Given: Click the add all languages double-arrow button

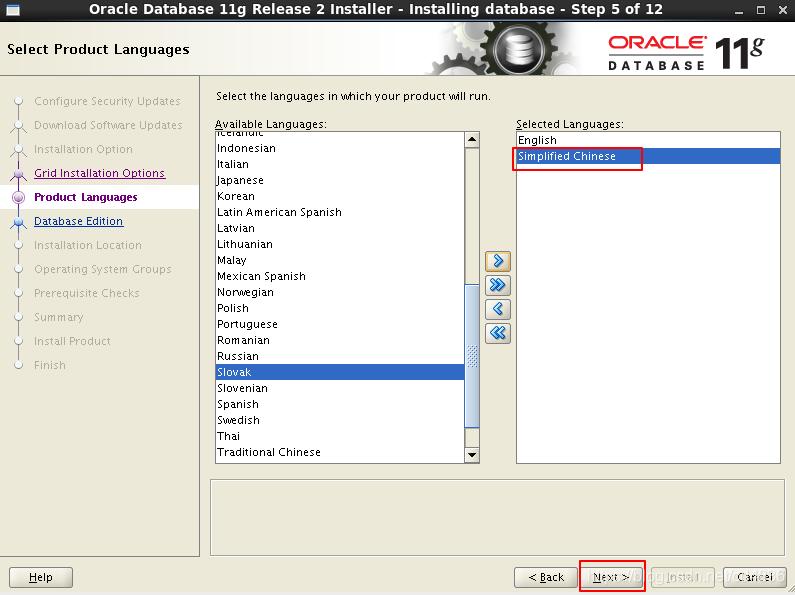Looking at the screenshot, I should [x=497, y=285].
